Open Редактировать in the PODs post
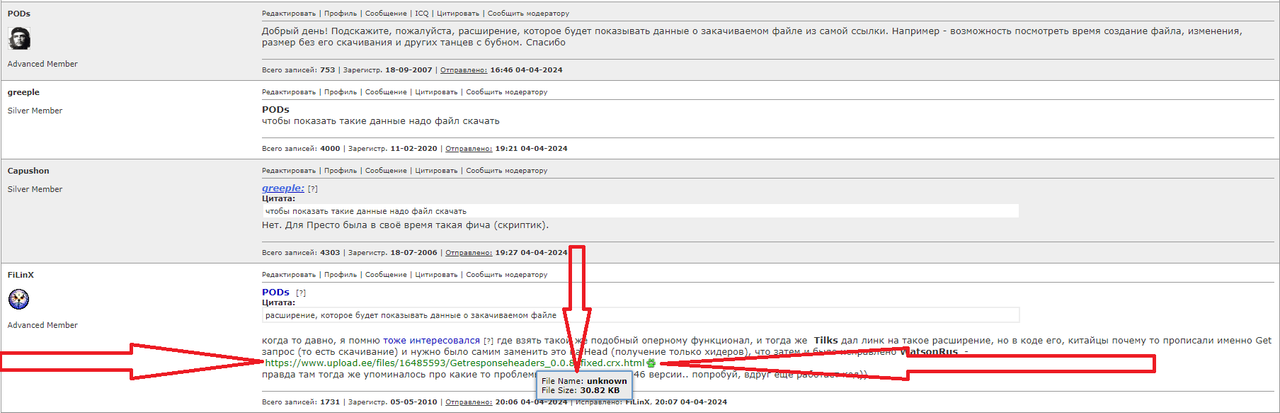 [x=290, y=14]
